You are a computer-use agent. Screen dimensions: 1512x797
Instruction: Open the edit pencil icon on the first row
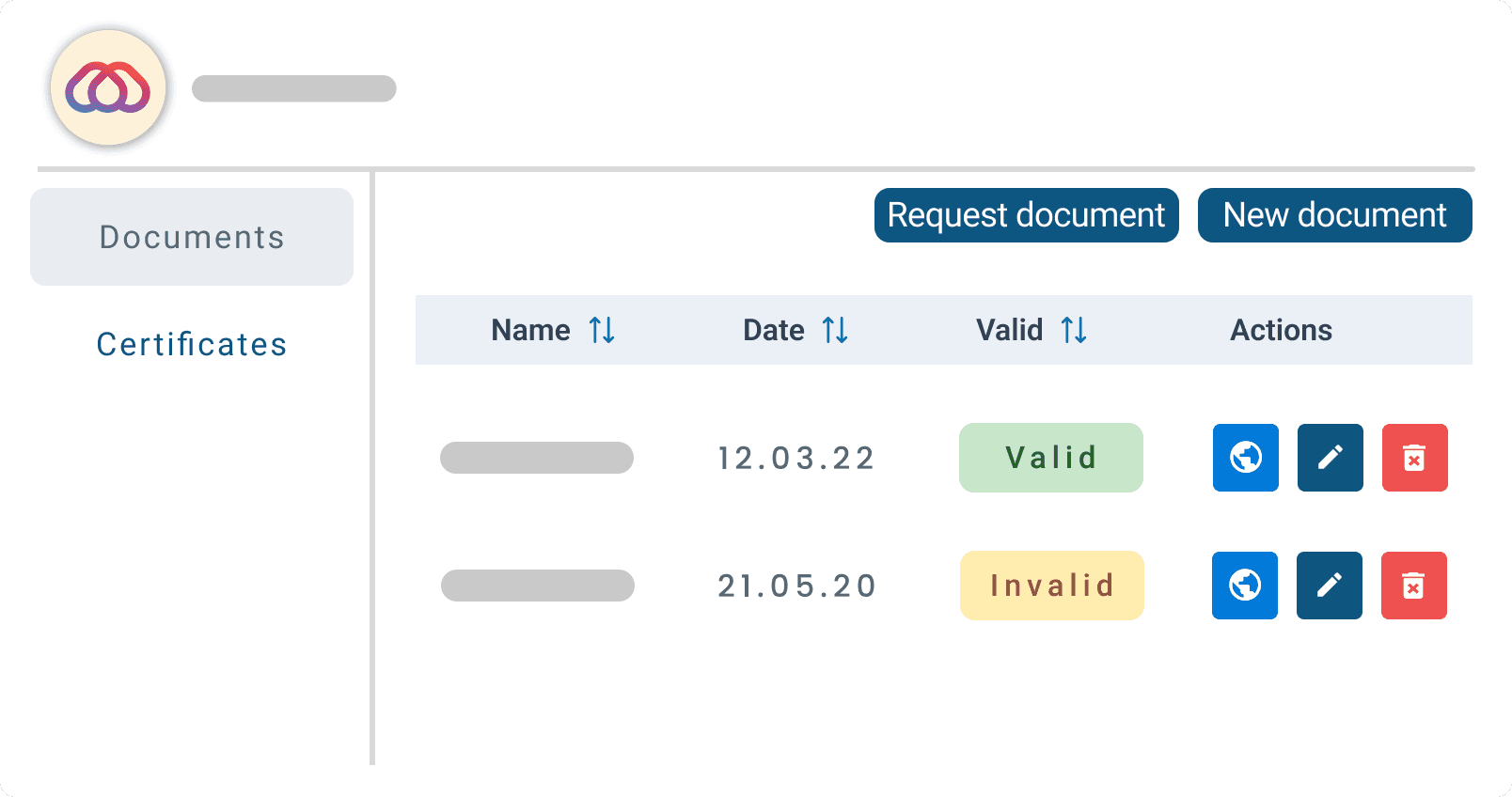1330,458
